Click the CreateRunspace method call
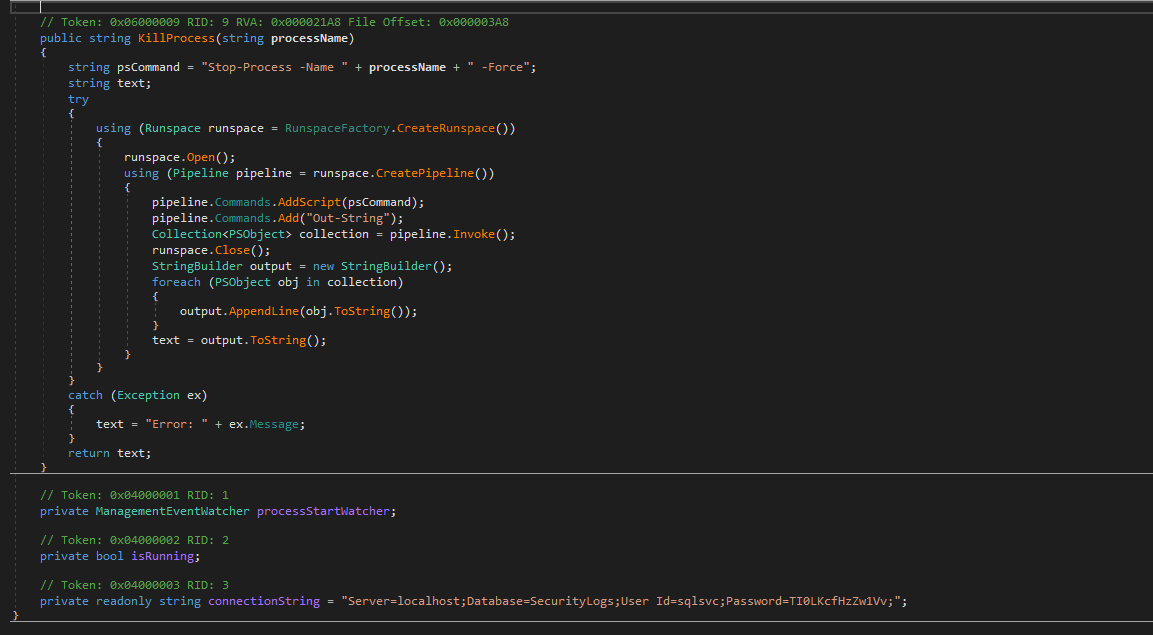This screenshot has height=635, width=1153. point(446,129)
